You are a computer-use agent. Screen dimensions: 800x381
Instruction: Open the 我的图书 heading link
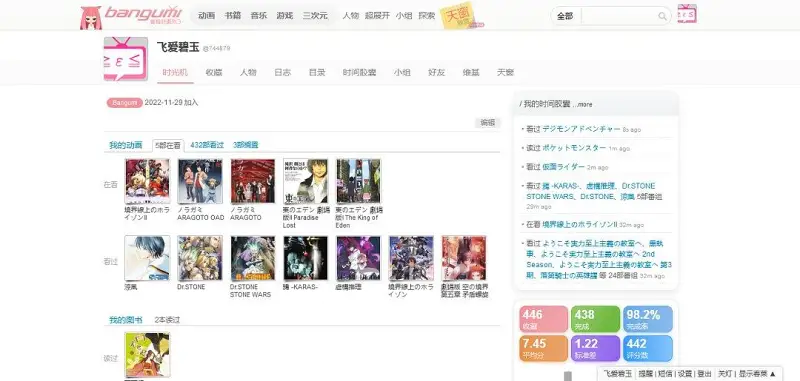(126, 320)
